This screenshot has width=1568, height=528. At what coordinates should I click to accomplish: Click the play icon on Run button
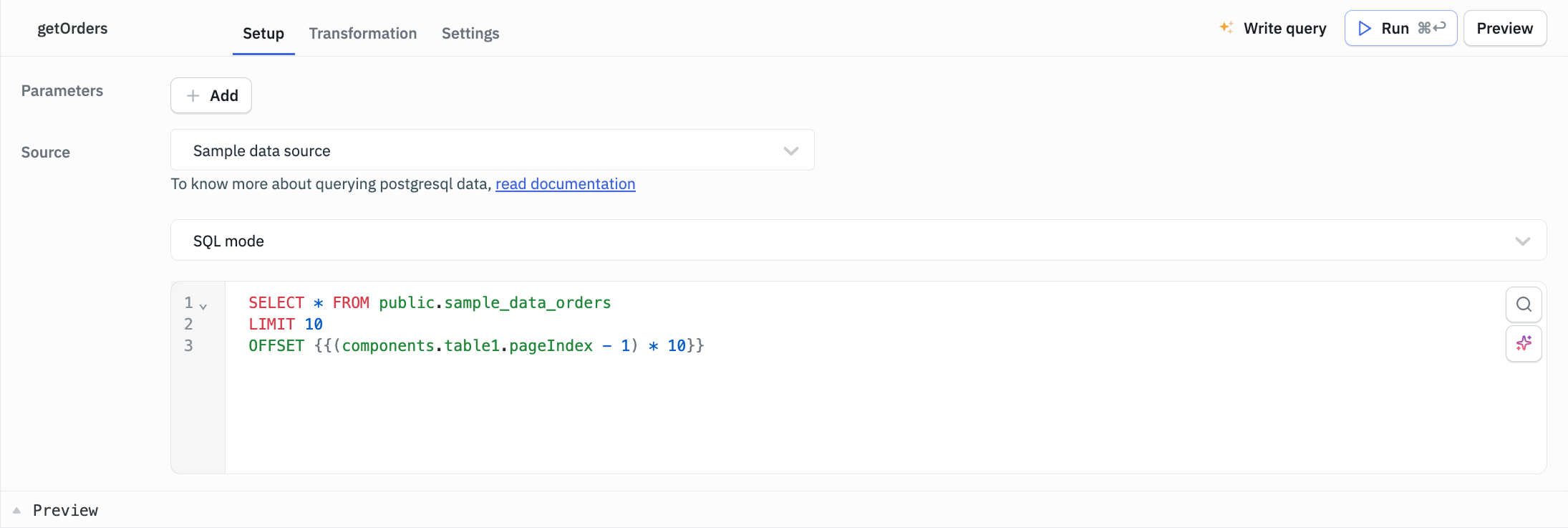[x=1365, y=28]
